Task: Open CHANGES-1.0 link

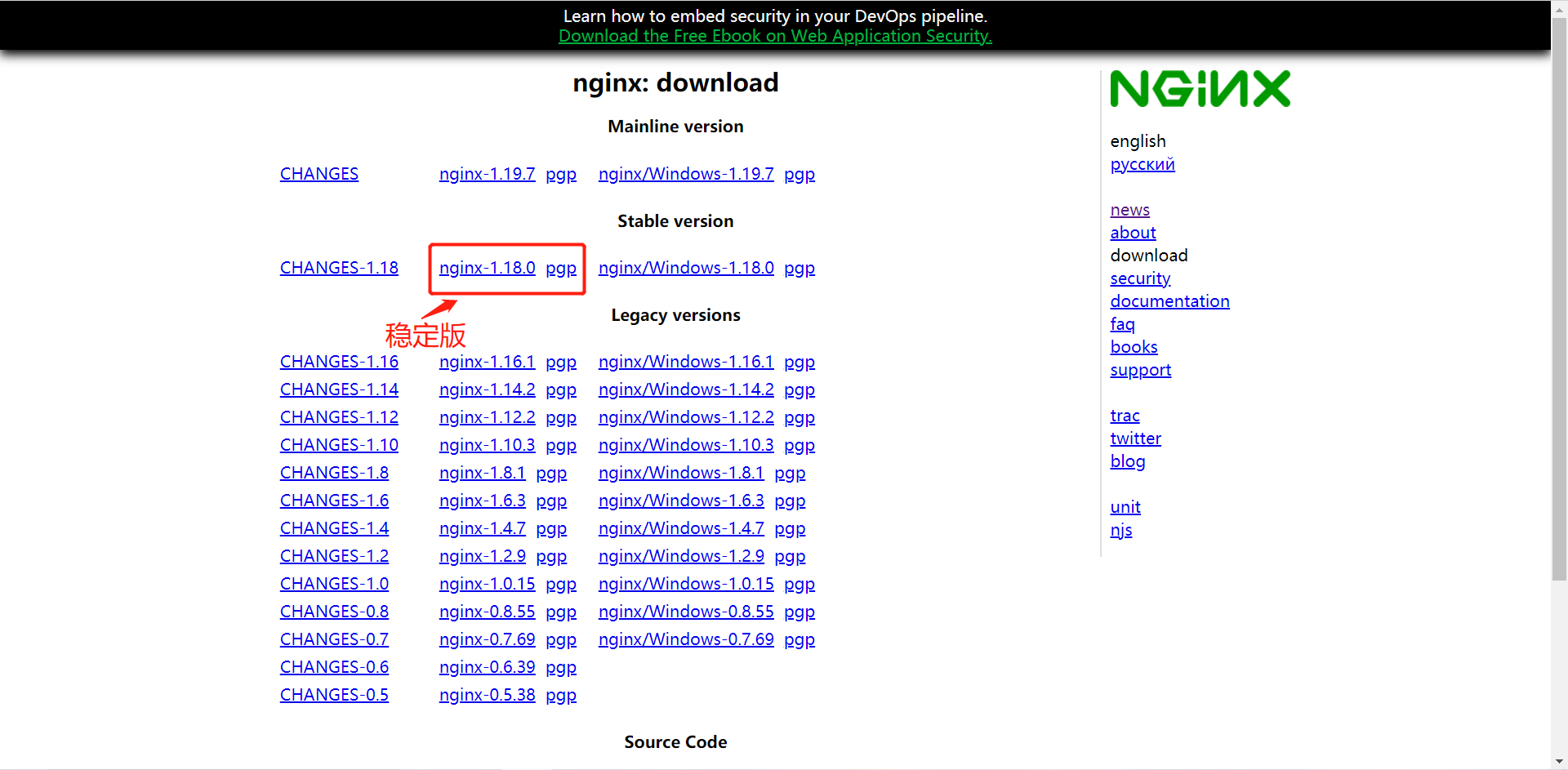Action: click(334, 584)
